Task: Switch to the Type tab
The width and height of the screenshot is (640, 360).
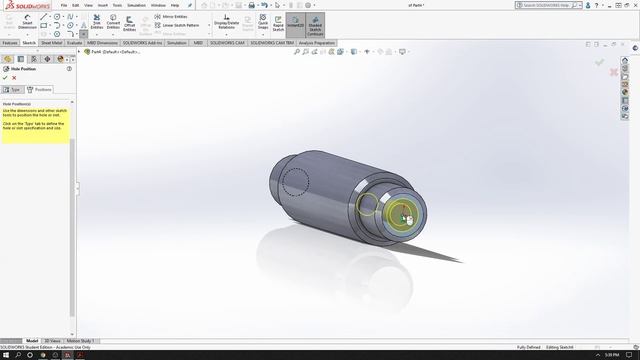Action: (12, 89)
